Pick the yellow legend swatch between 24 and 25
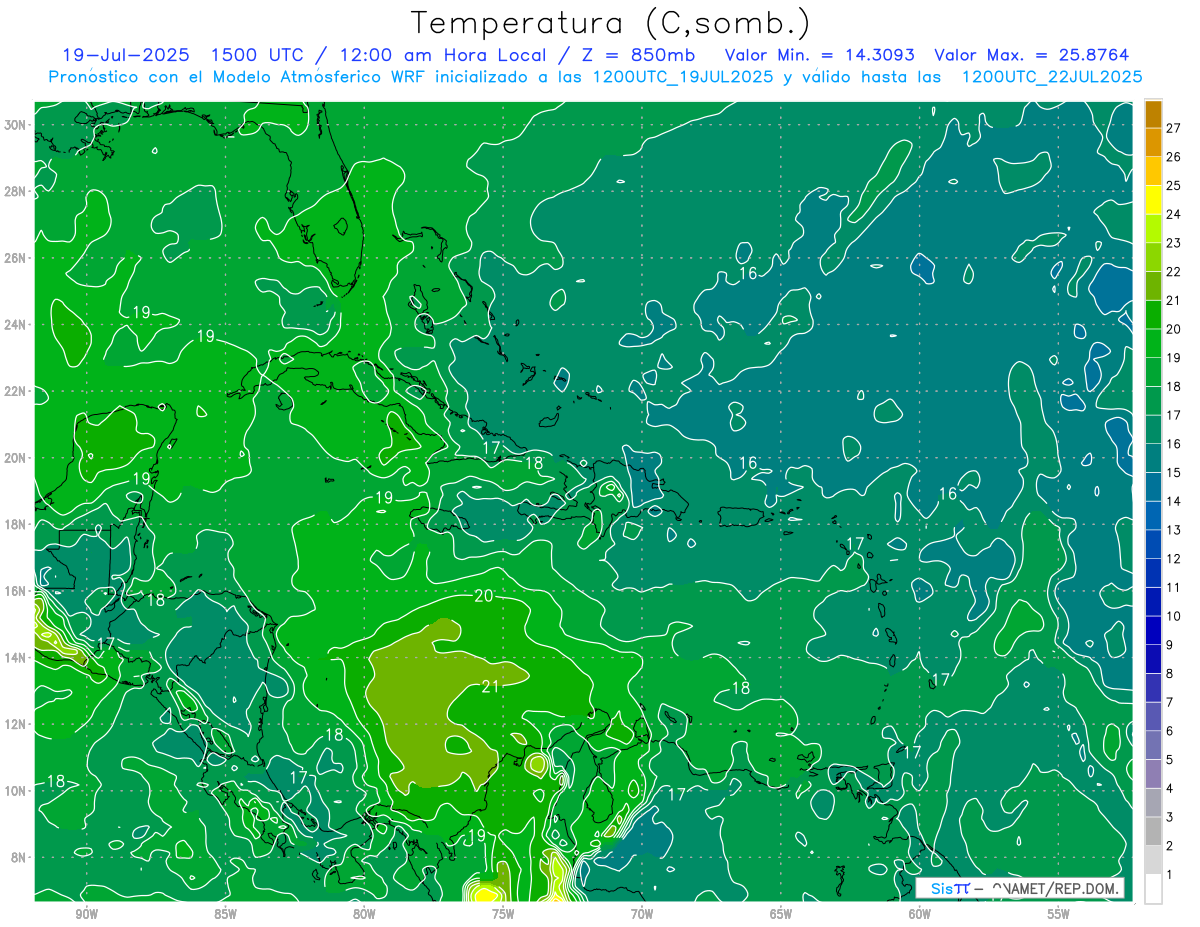This screenshot has width=1200, height=927. point(1153,199)
